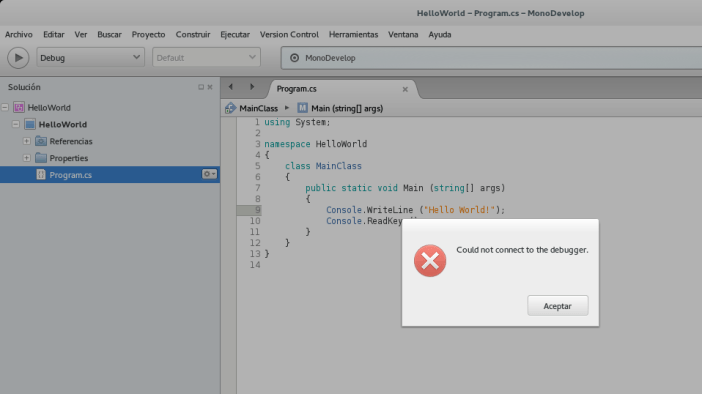The image size is (702, 394).
Task: Click the Run play button in toolbar
Action: pos(18,58)
